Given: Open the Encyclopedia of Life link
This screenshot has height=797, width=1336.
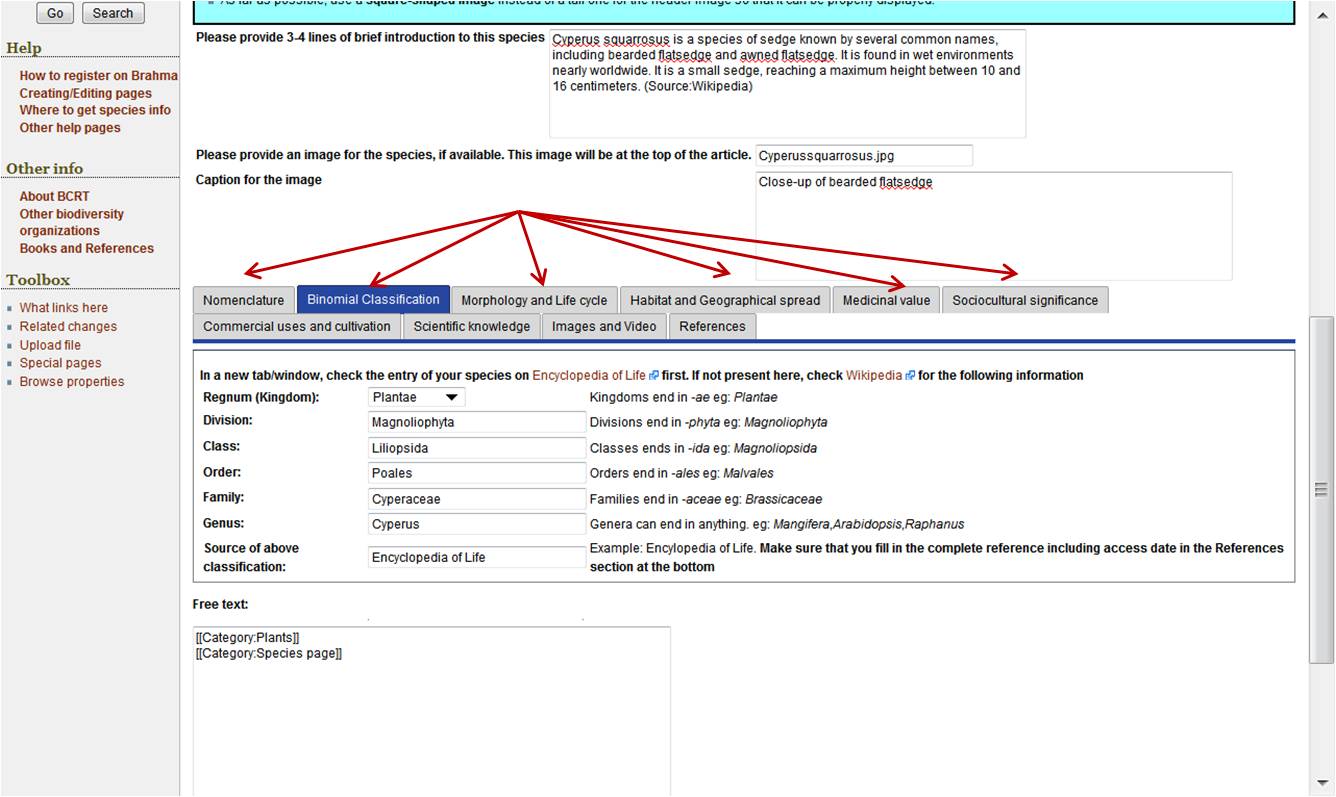Looking at the screenshot, I should click(x=589, y=376).
